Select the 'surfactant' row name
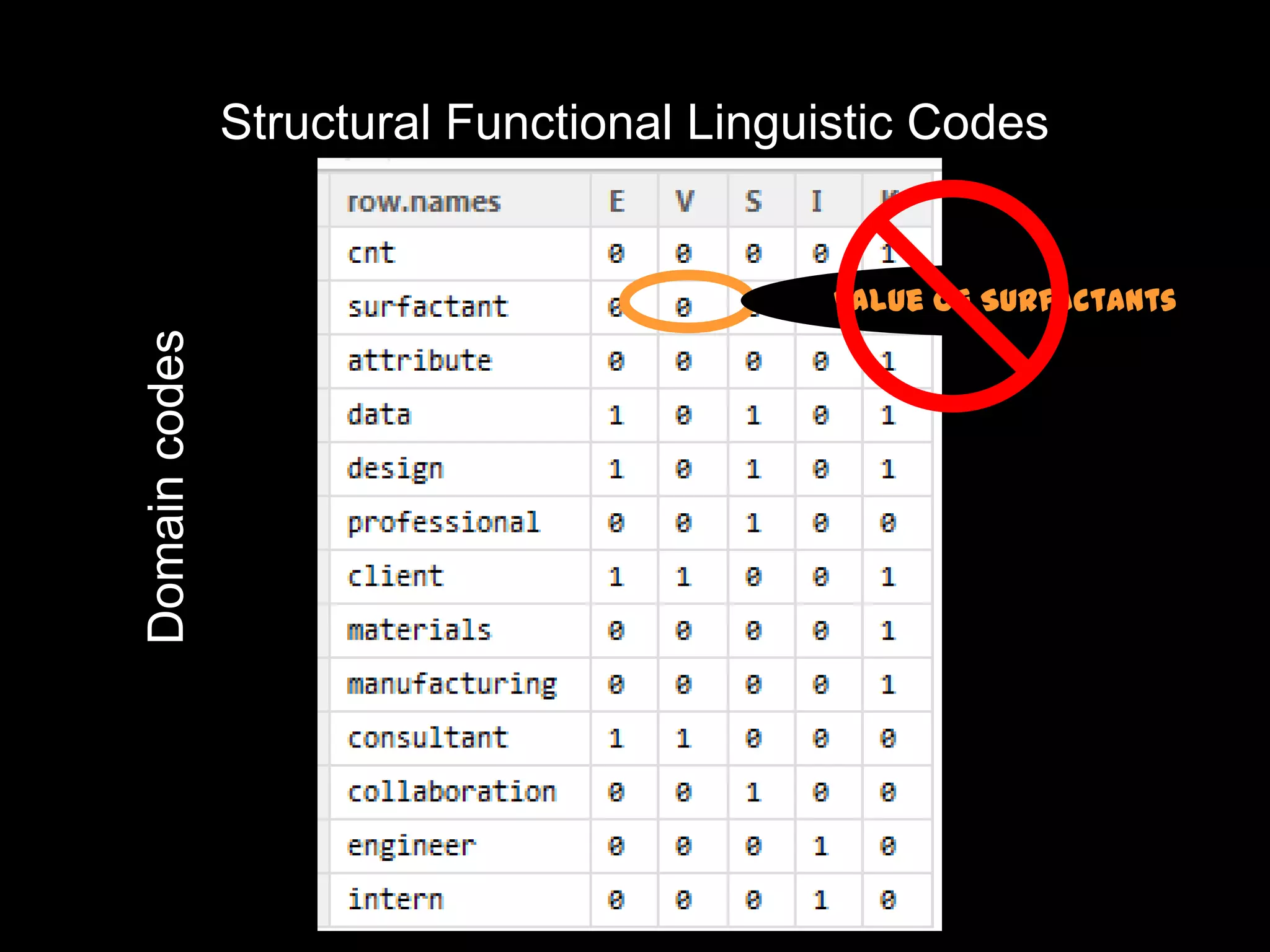Screen dimensions: 1270x952 428,307
